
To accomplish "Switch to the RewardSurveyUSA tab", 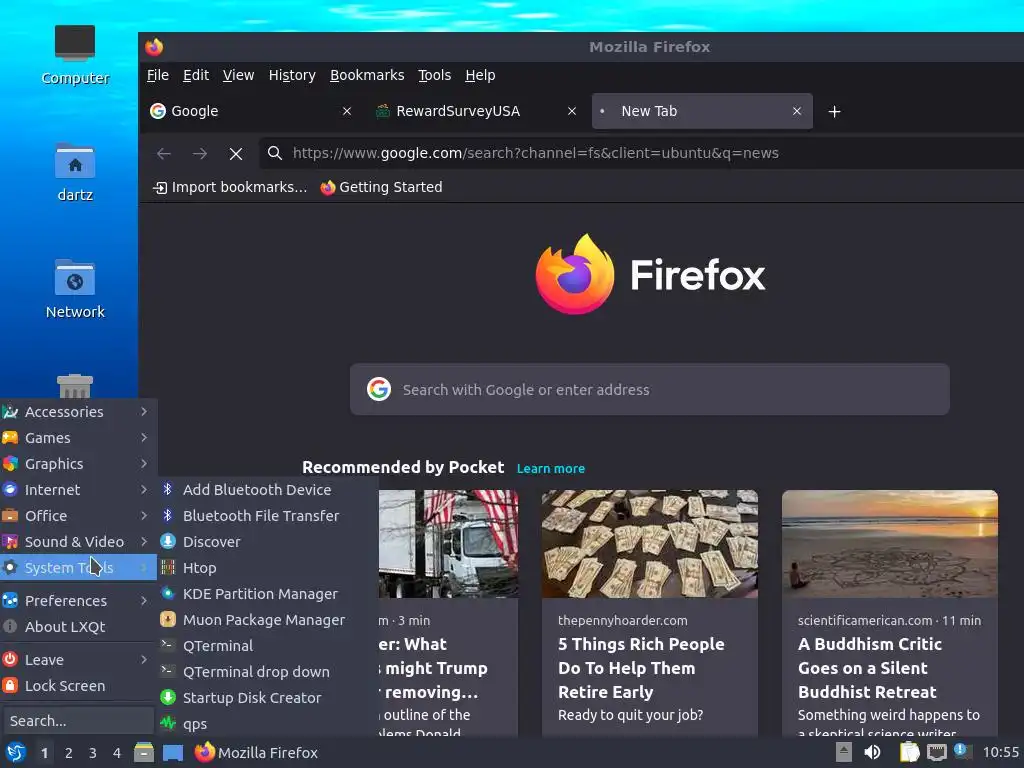I will click(x=477, y=111).
